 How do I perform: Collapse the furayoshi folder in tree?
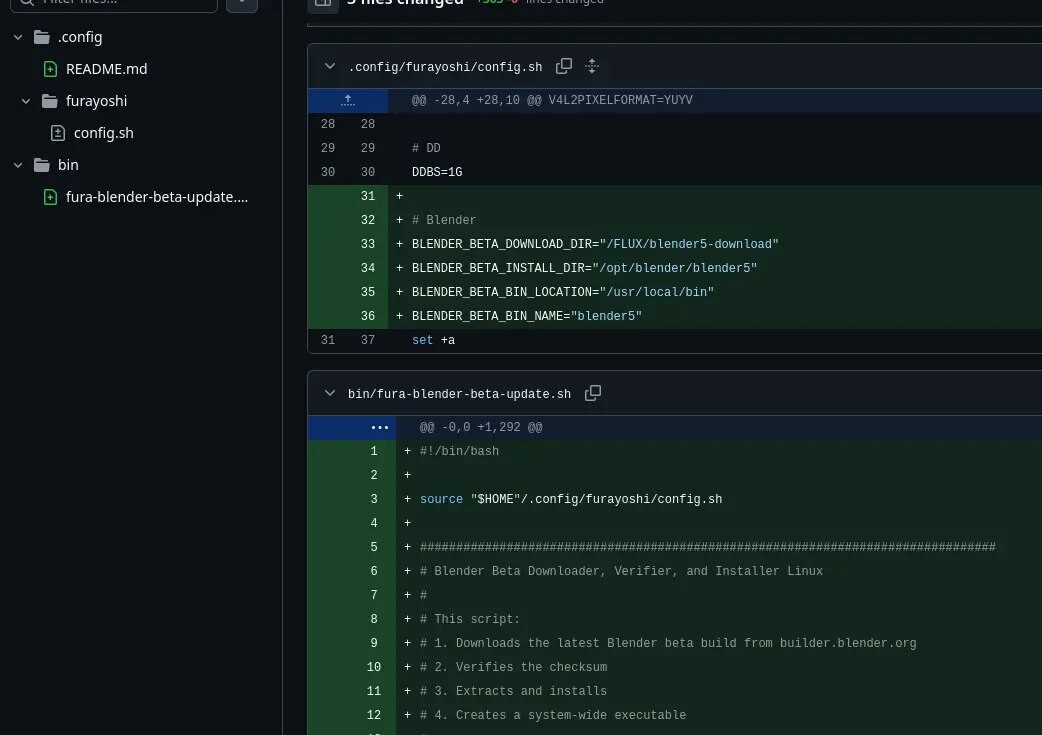coord(26,101)
